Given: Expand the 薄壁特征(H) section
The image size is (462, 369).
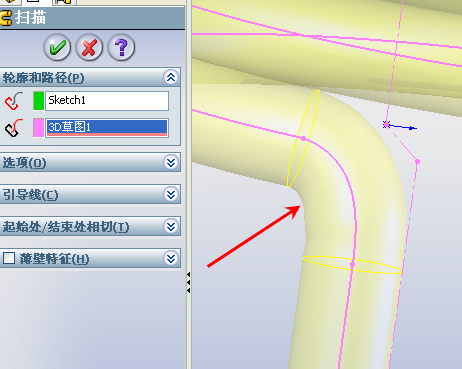Looking at the screenshot, I should coord(171,258).
